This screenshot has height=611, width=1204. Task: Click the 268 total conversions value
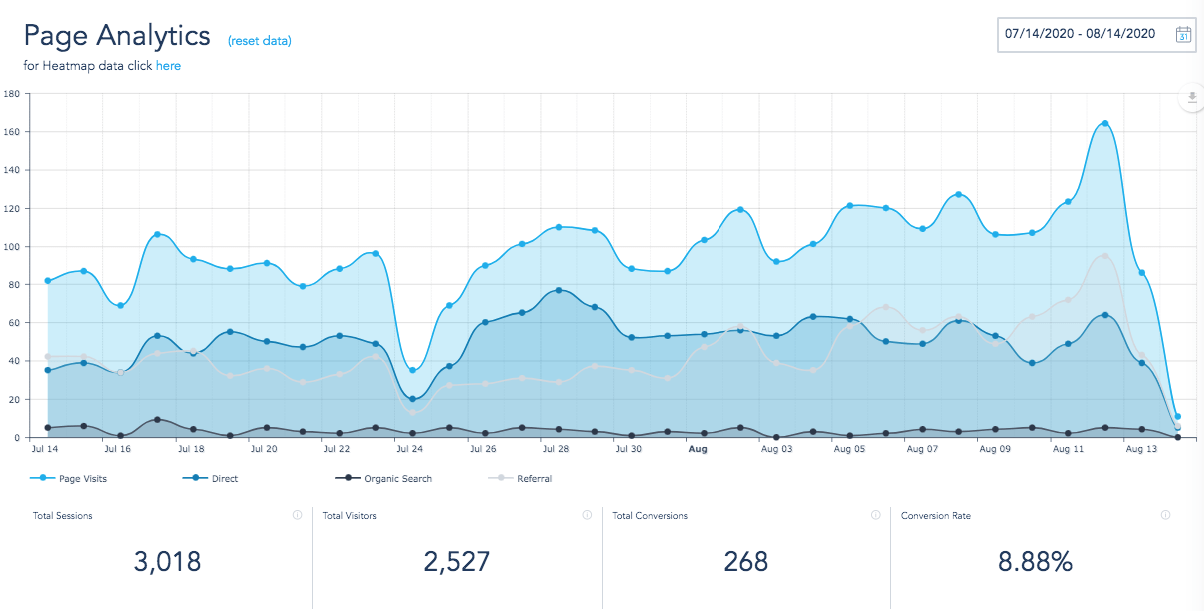pyautogui.click(x=747, y=561)
